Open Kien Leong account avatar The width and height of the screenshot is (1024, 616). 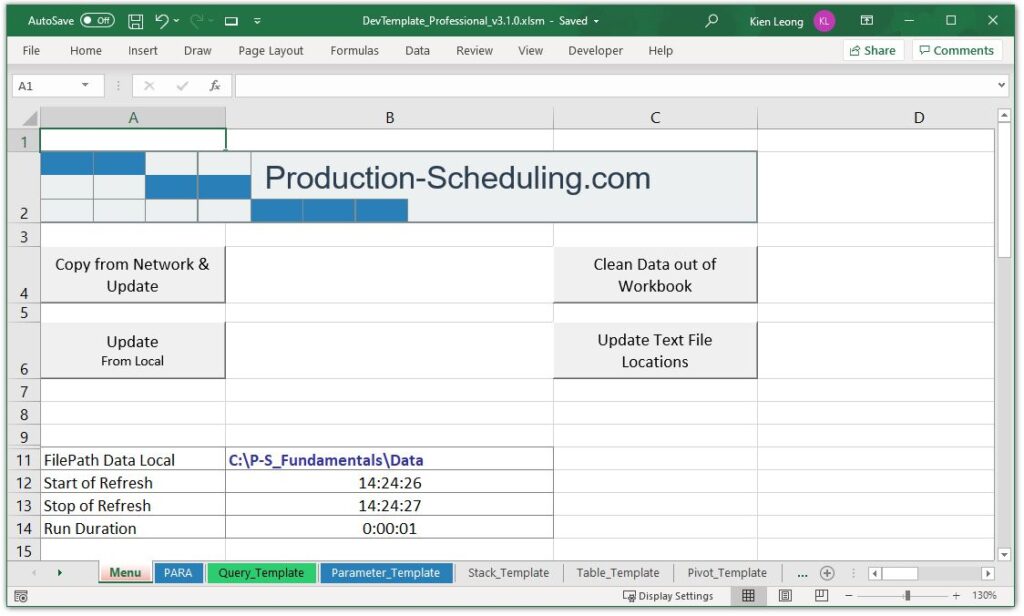tap(824, 21)
